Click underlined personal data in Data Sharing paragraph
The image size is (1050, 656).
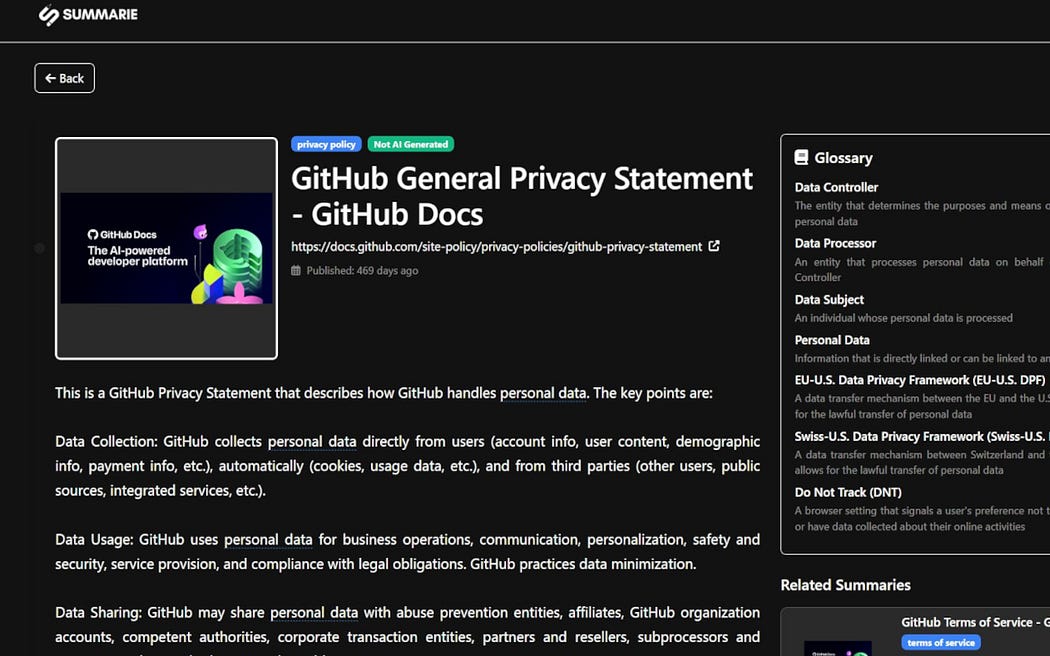coord(314,612)
